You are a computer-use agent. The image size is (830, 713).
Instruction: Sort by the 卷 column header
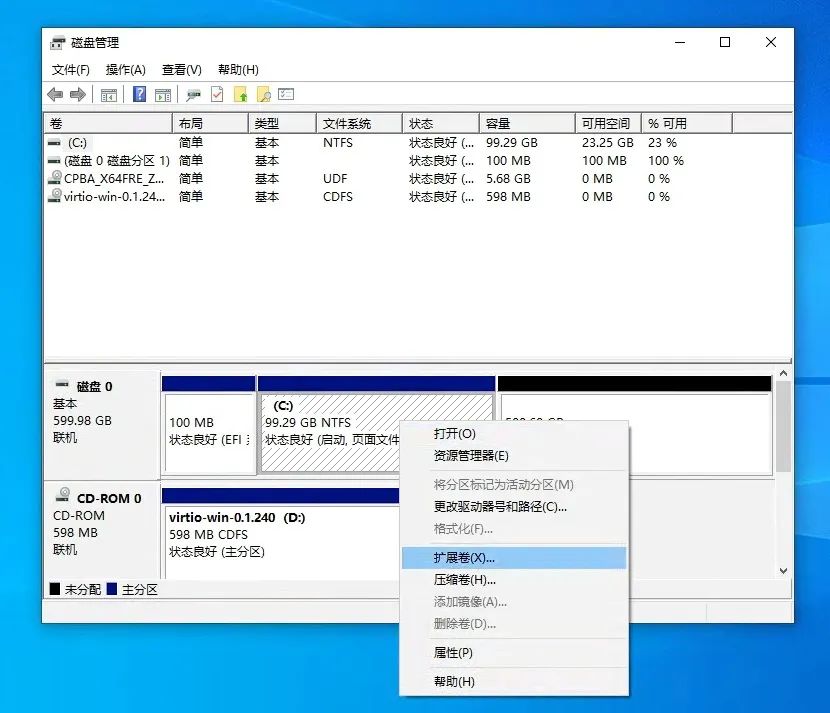108,124
